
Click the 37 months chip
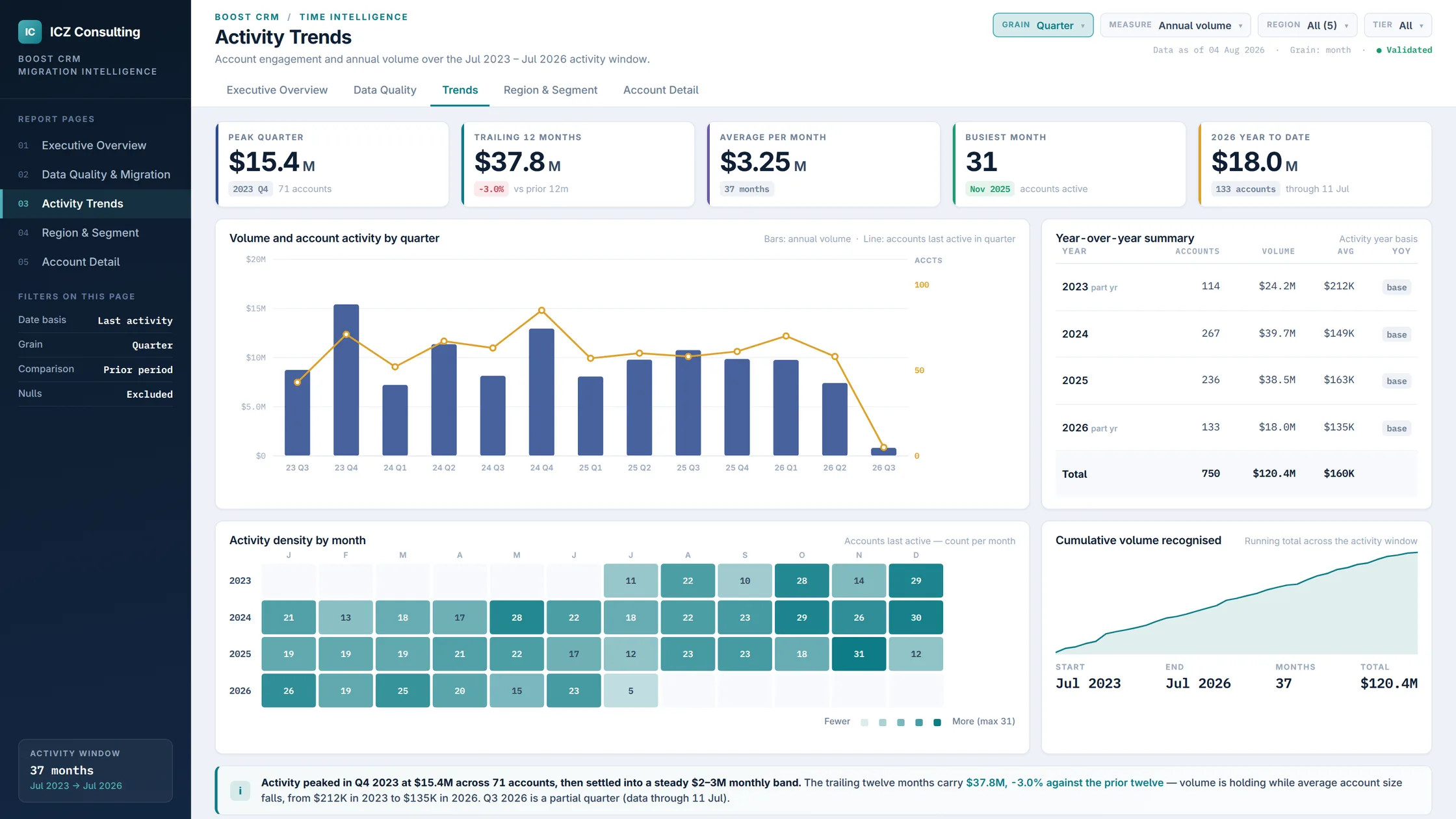click(x=747, y=189)
